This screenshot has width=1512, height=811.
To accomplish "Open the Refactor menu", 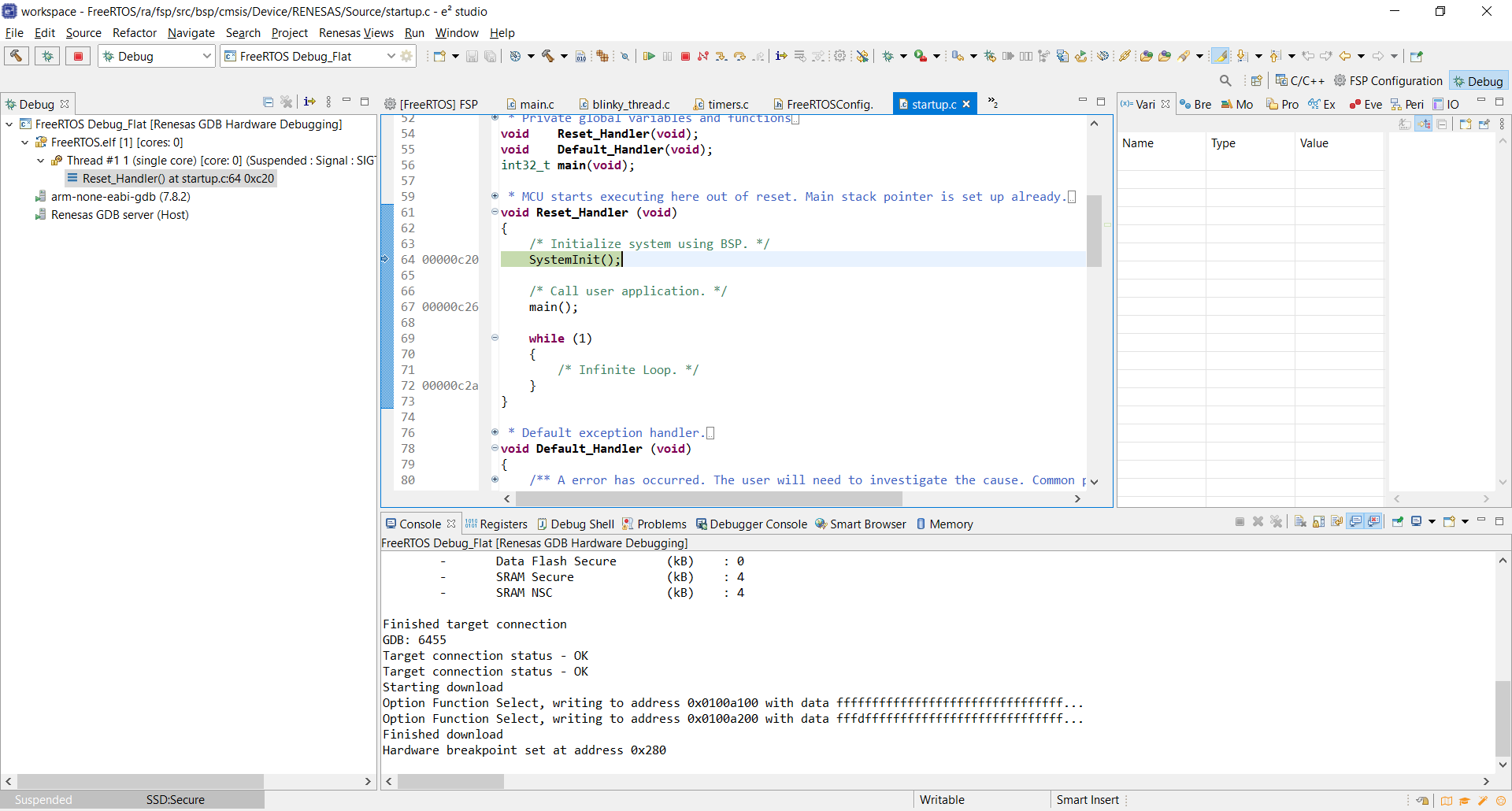I will (x=135, y=32).
